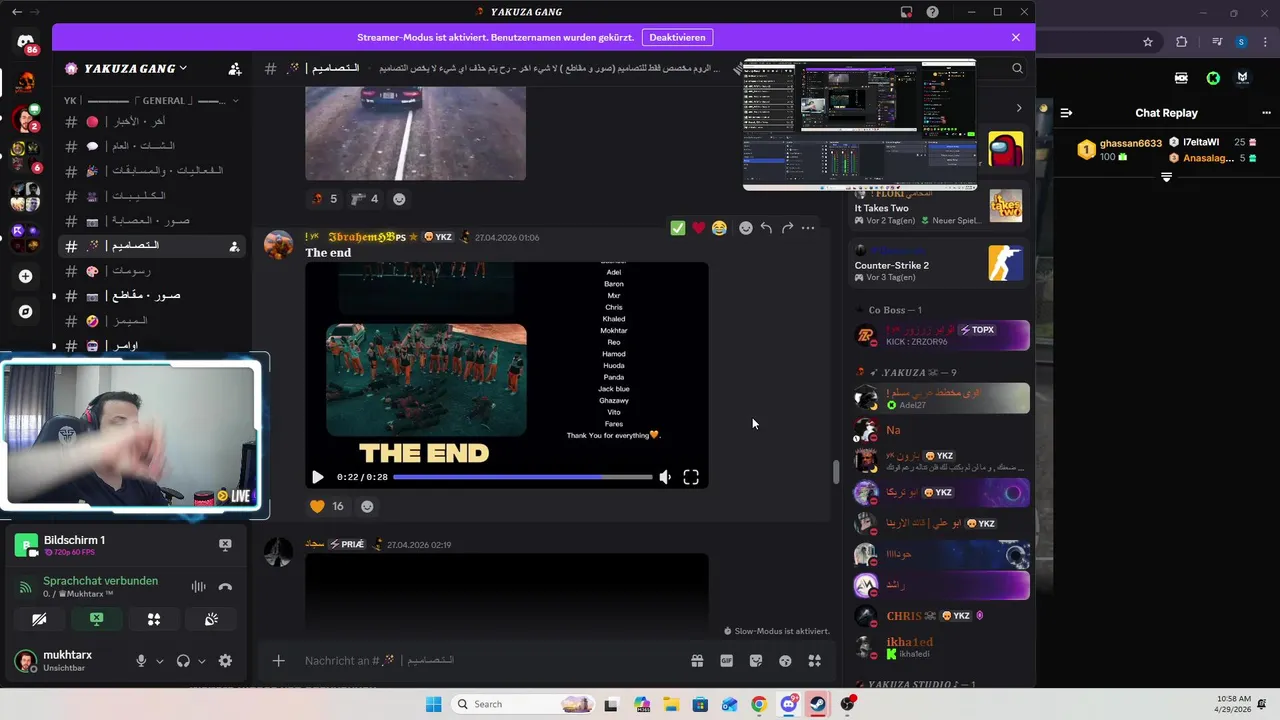Toggle the camera on in voice panel

point(39,619)
